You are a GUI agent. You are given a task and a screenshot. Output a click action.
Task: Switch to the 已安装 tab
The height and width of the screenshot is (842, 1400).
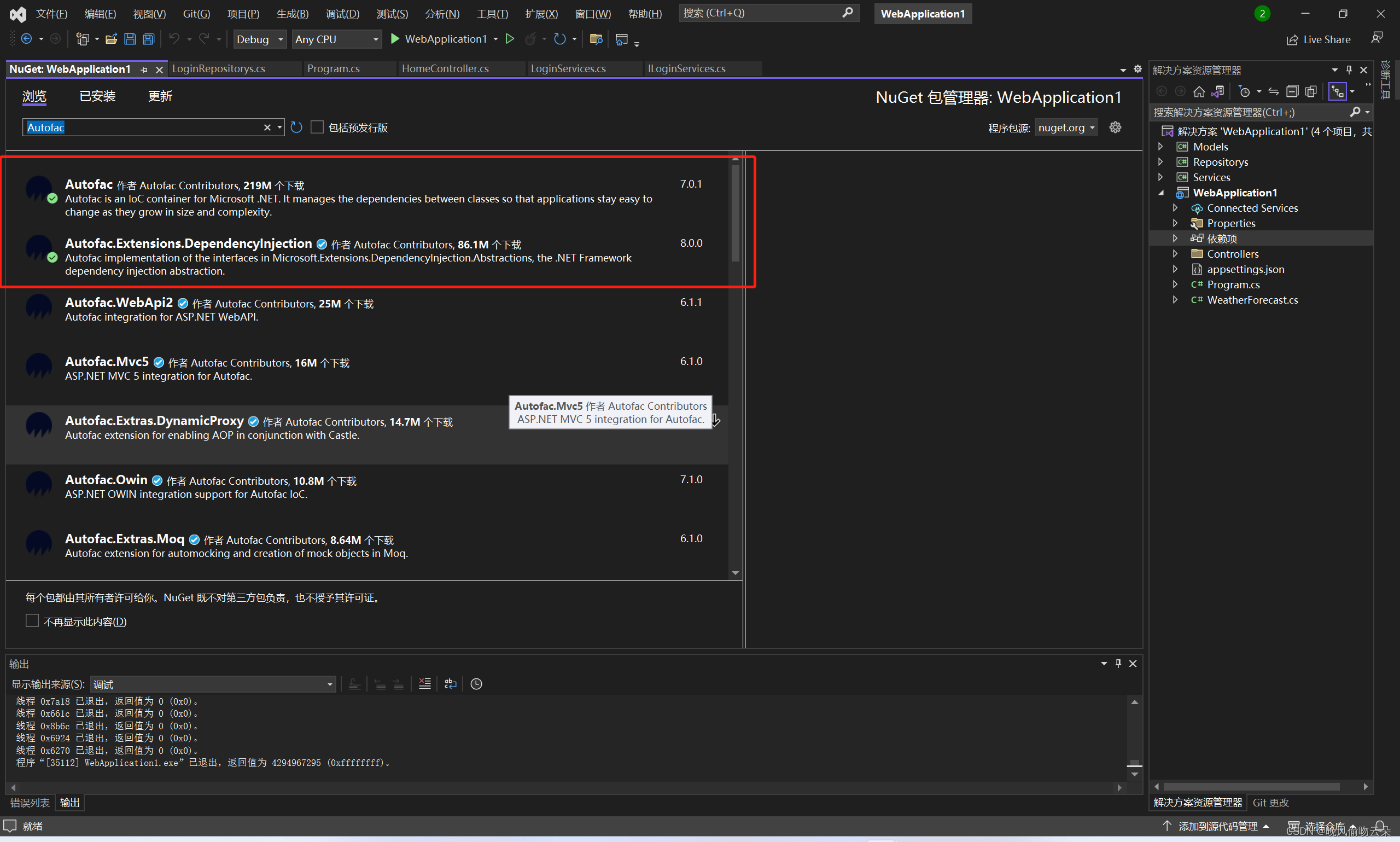[x=97, y=96]
